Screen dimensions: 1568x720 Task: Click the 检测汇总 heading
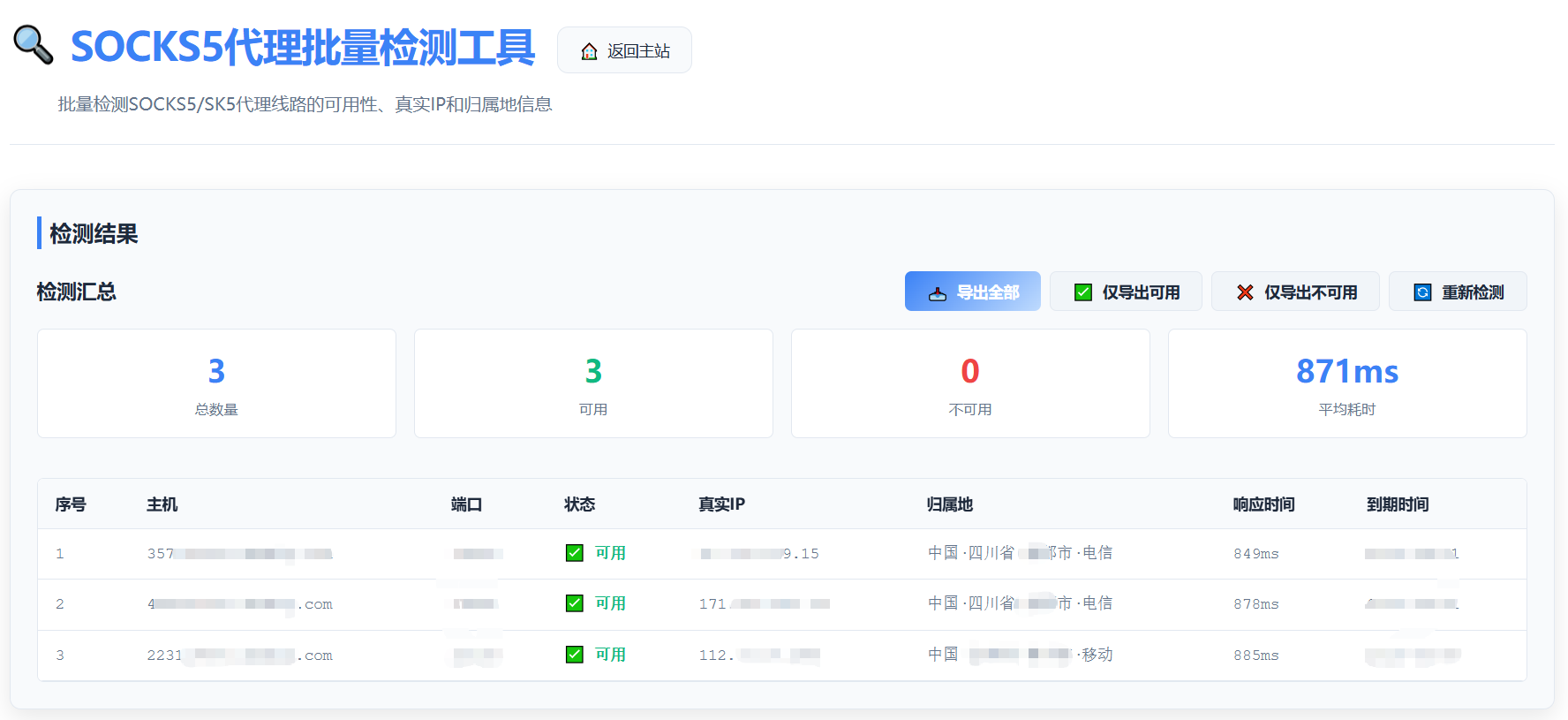[x=77, y=292]
